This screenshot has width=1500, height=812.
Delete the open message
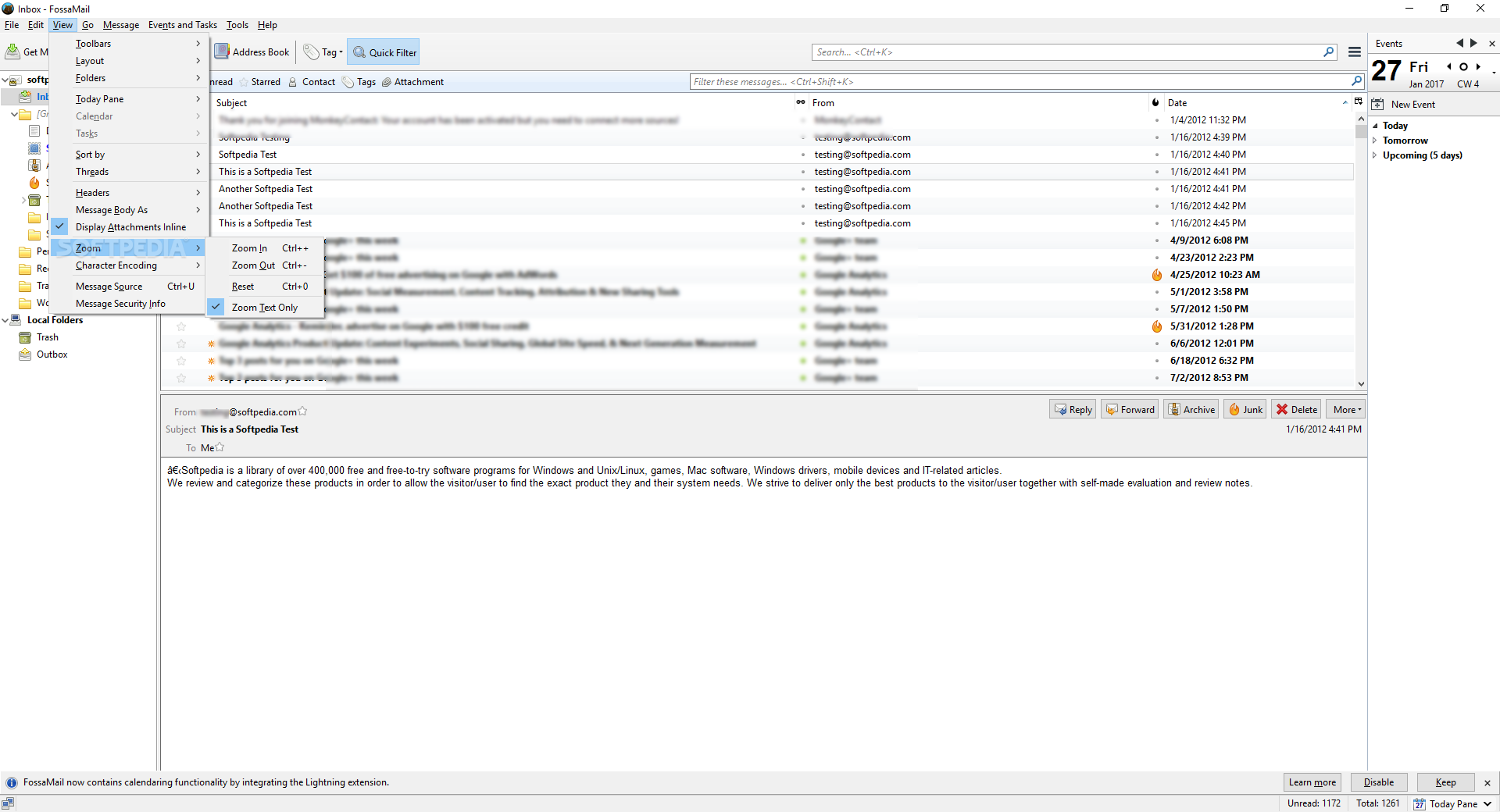click(x=1297, y=409)
